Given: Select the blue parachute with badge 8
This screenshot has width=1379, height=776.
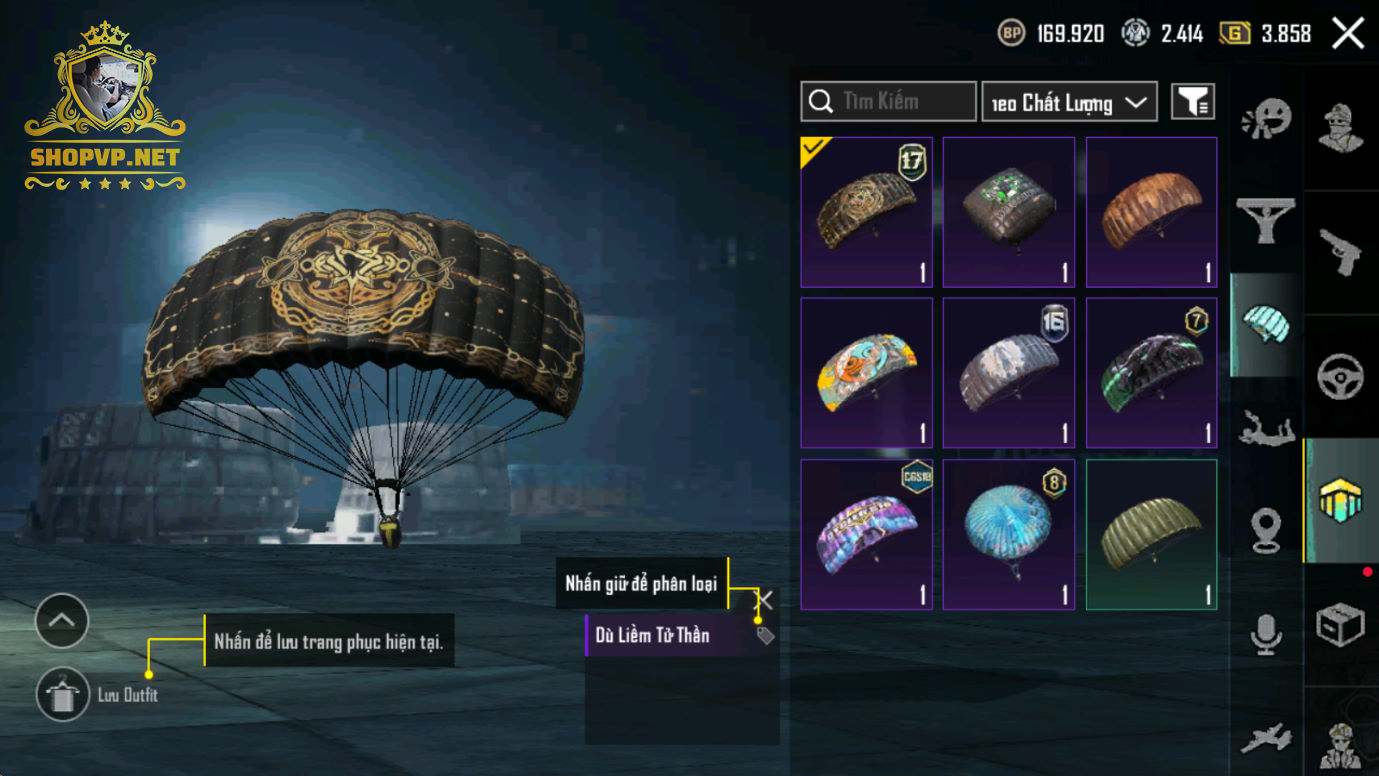Looking at the screenshot, I should [x=1009, y=534].
